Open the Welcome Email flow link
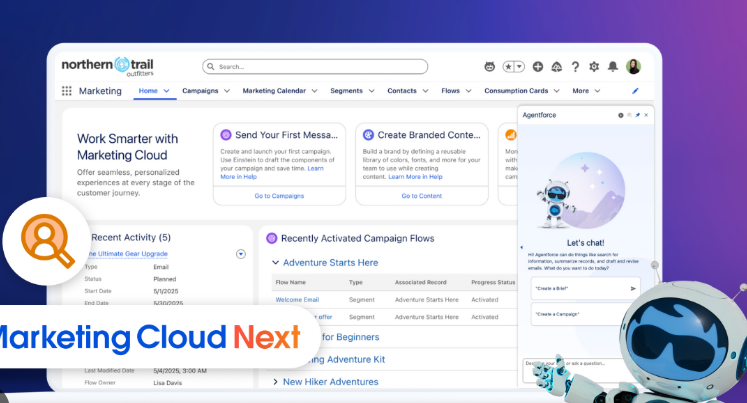This screenshot has height=403, width=747. click(297, 299)
